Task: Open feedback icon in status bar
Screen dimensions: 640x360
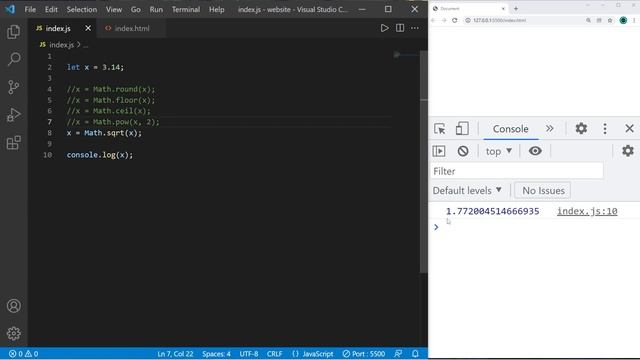Action: coord(398,354)
